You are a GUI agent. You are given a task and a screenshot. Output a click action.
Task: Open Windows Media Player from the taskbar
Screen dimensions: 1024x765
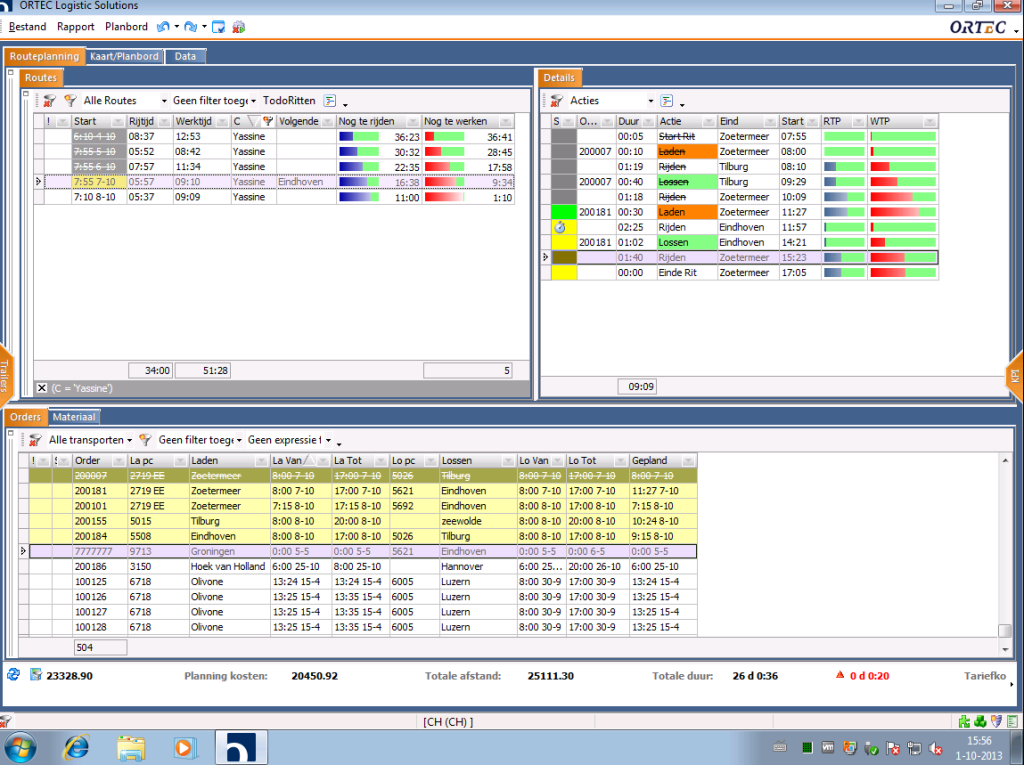click(185, 747)
